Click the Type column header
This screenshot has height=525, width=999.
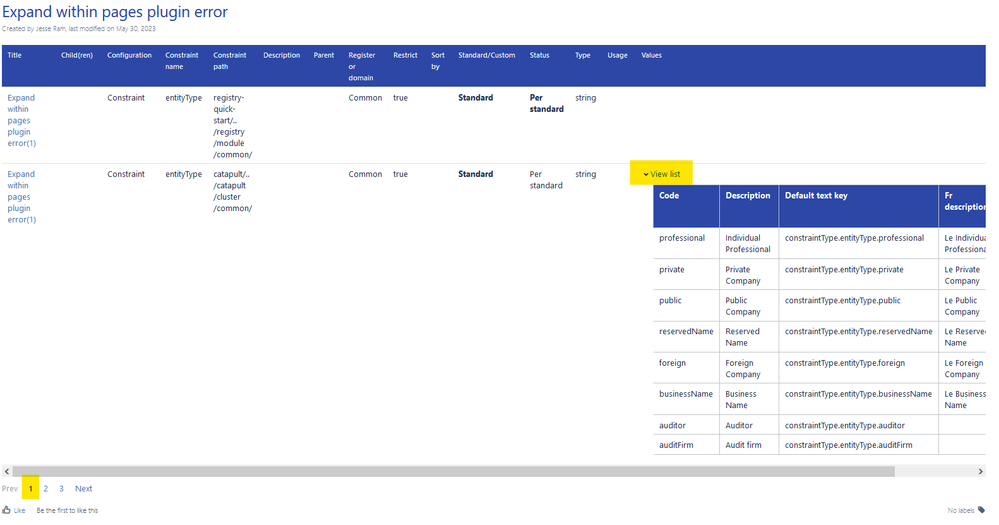[x=582, y=55]
